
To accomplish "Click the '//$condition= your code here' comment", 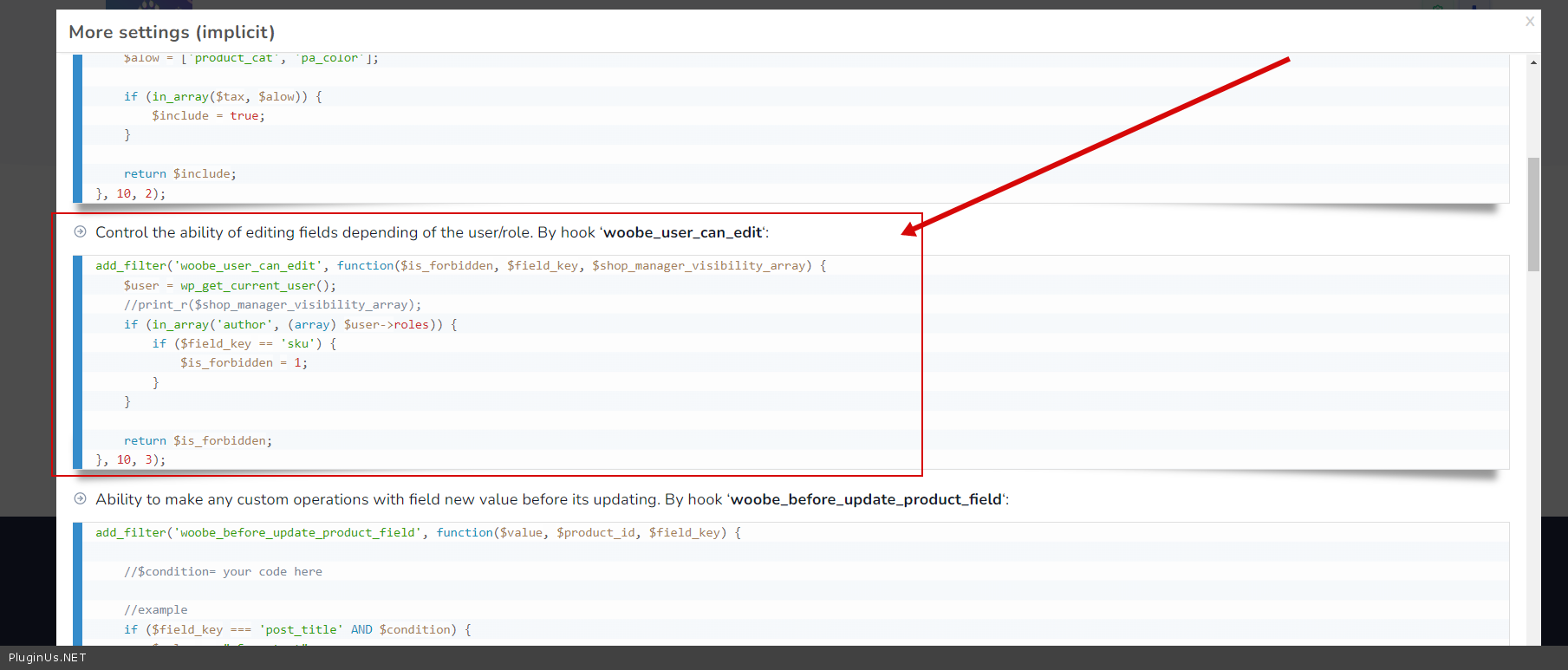I will [223, 571].
